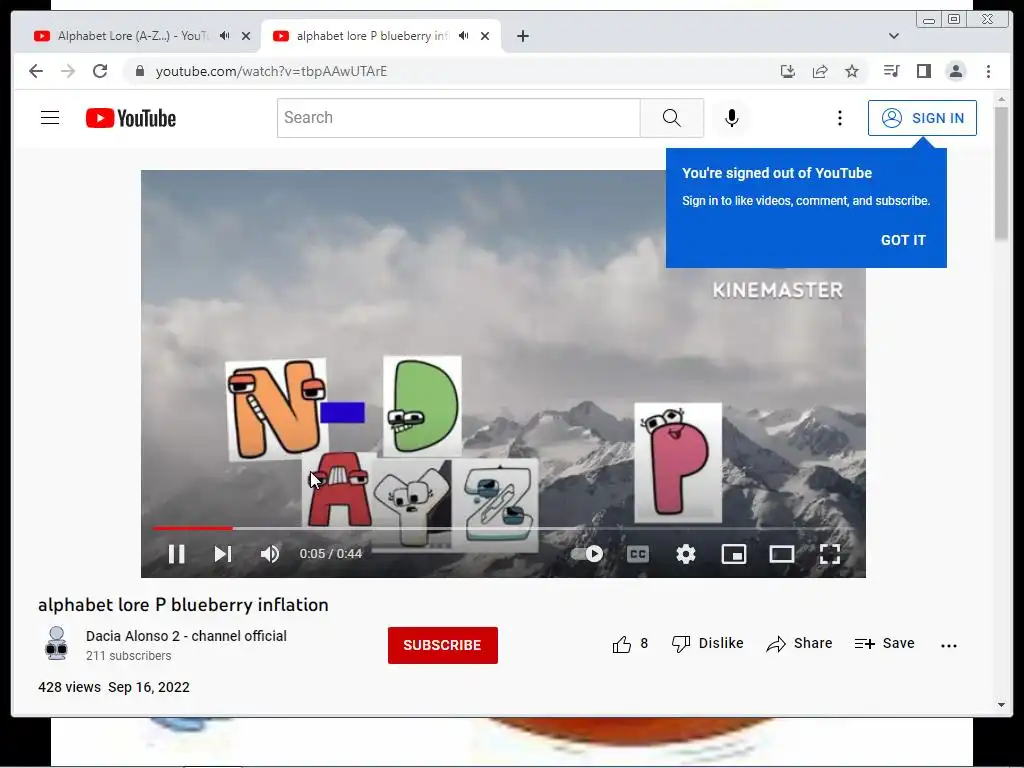Mute audio on the P blueberry tab

coord(464,36)
